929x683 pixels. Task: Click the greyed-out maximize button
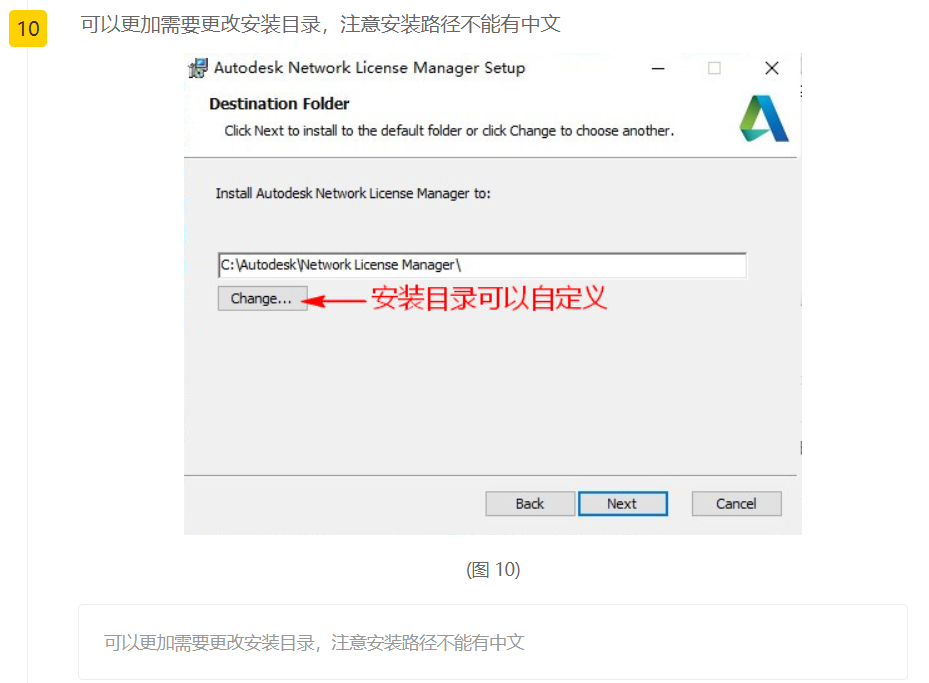[715, 69]
